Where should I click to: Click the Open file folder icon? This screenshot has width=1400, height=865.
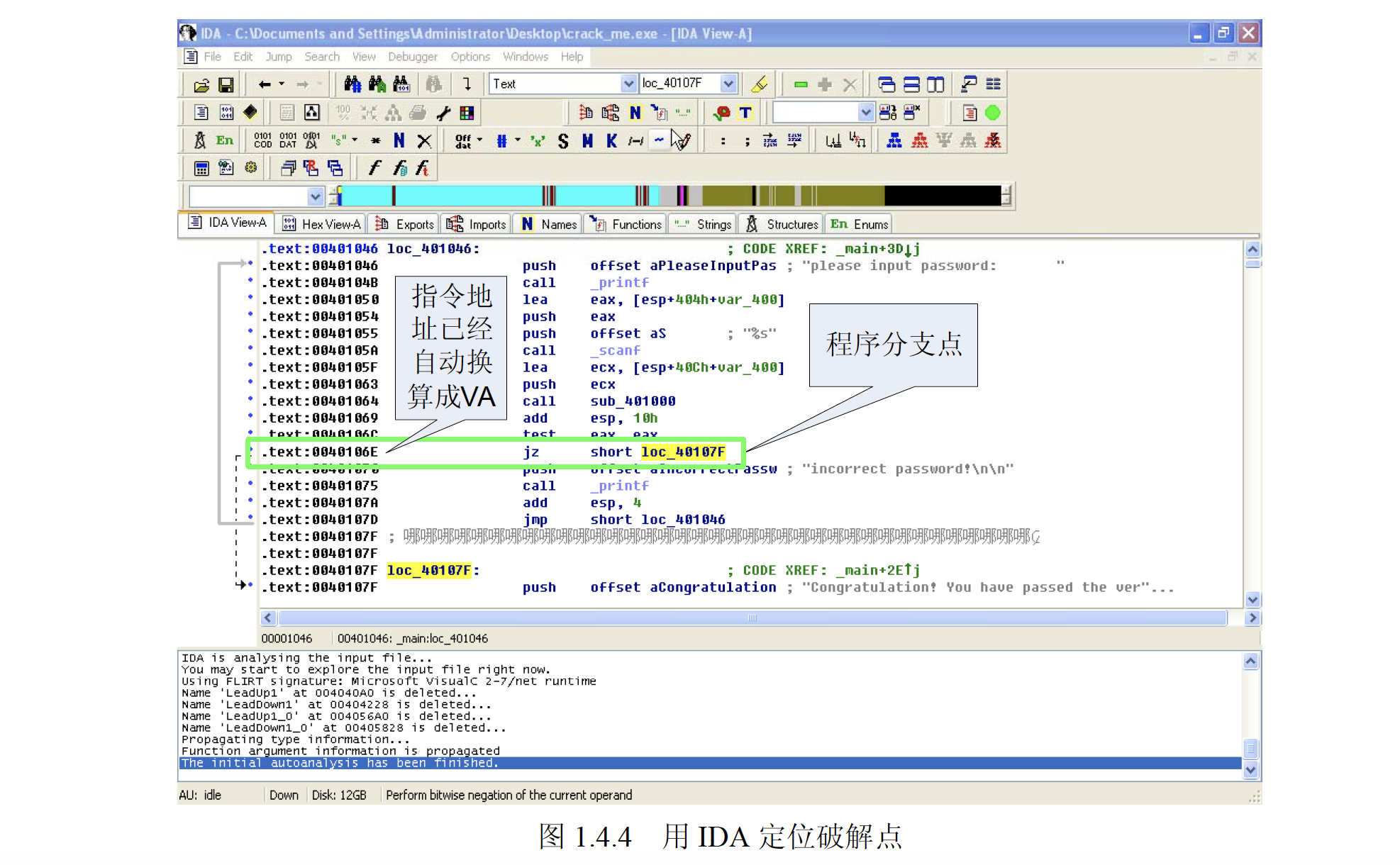tap(201, 85)
